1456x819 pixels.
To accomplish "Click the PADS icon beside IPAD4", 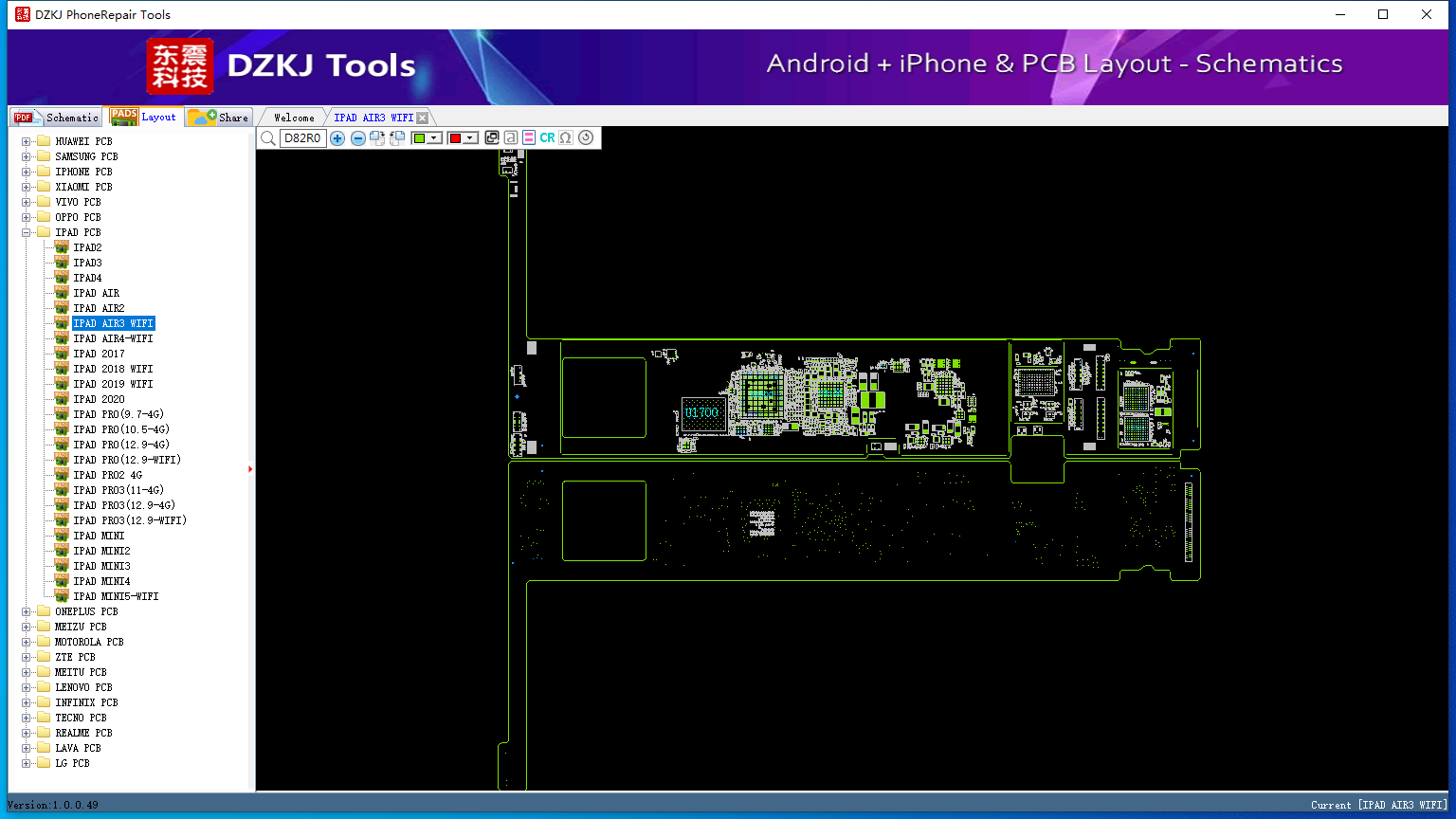I will (x=62, y=277).
